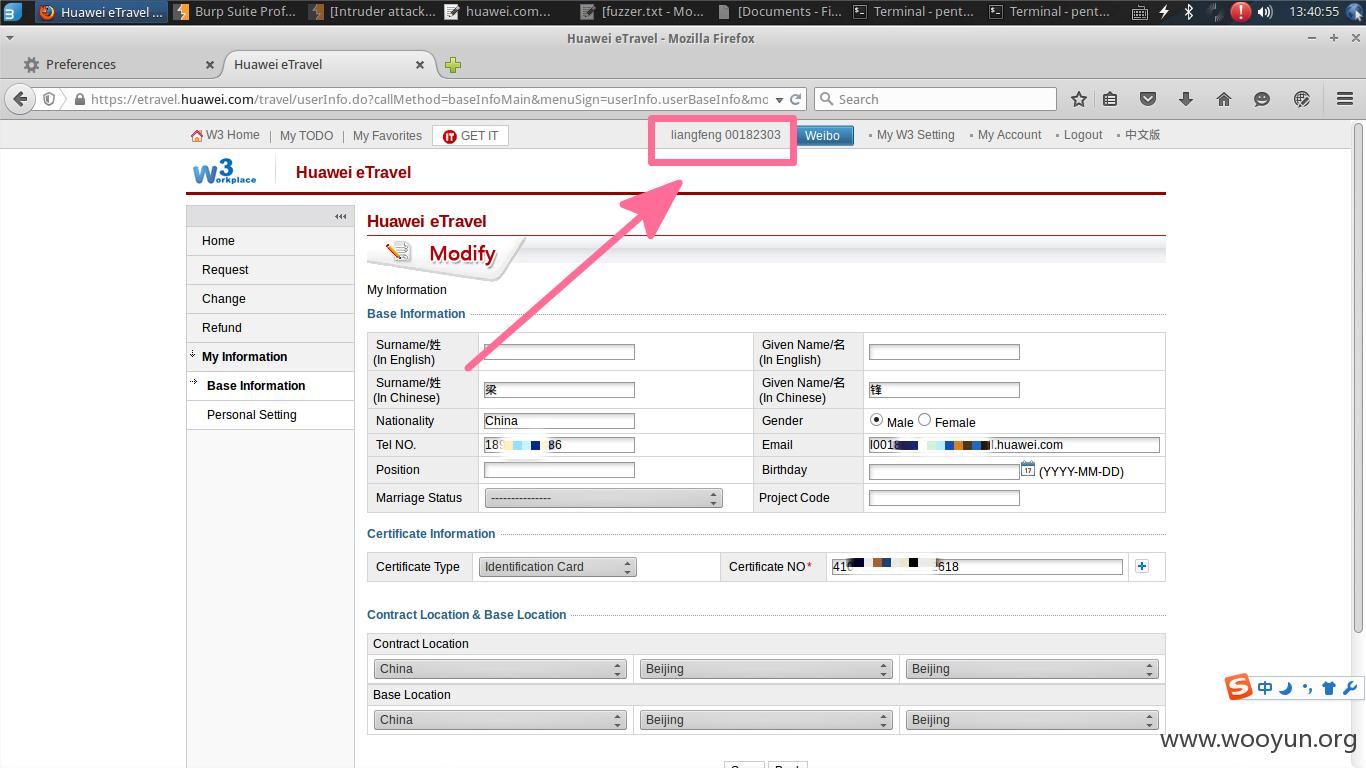Screen dimensions: 1366x768
Task: Open the My Favorites link
Action: pyautogui.click(x=387, y=135)
